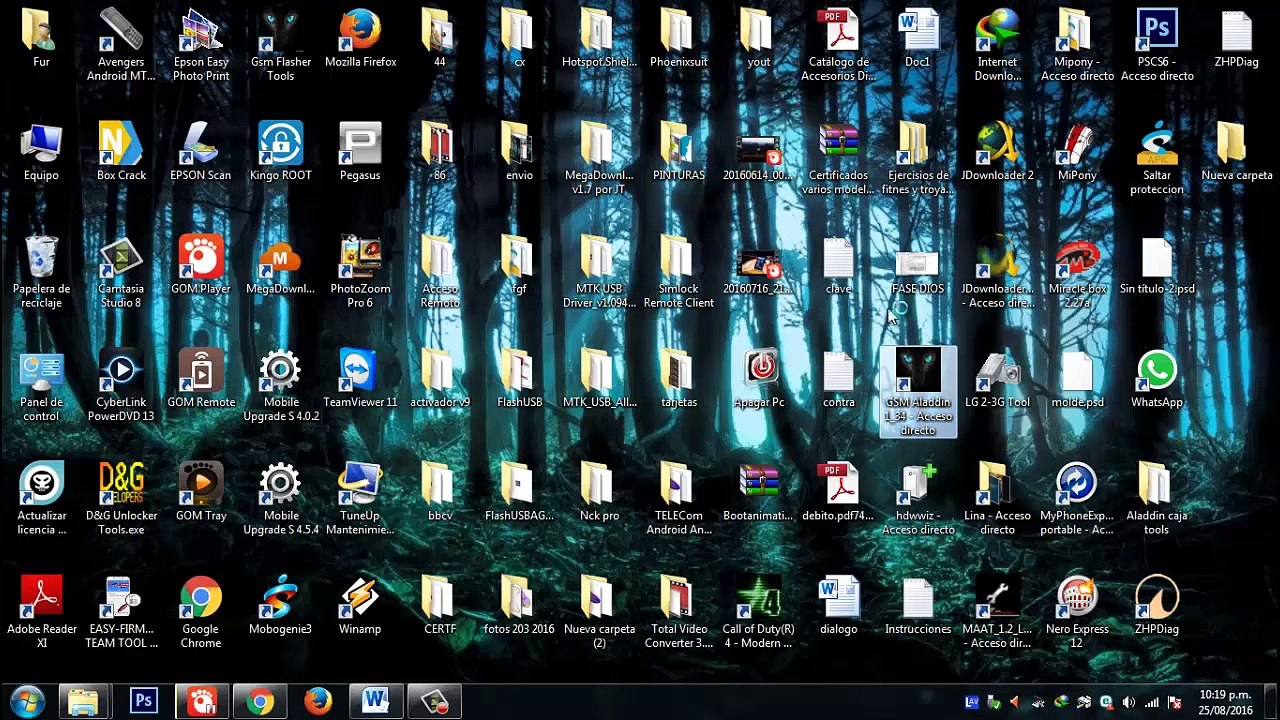Image resolution: width=1280 pixels, height=720 pixels.
Task: Launch Winamp from the desktop
Action: point(360,606)
